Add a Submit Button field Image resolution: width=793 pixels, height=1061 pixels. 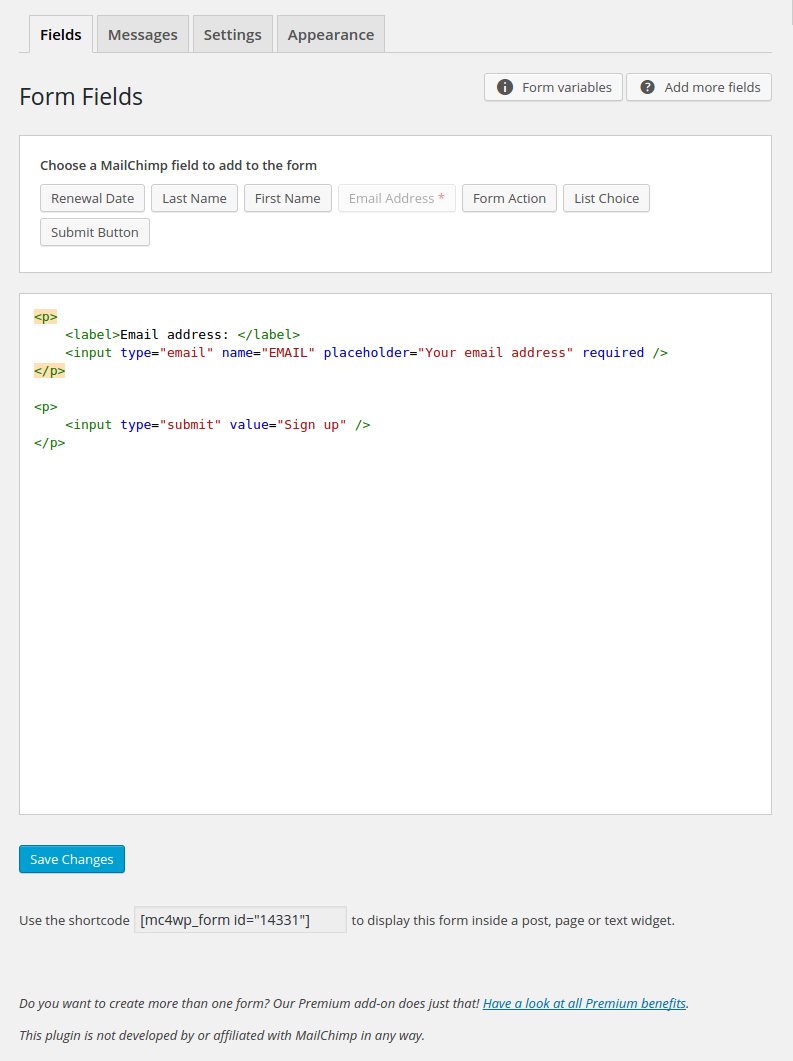(94, 232)
